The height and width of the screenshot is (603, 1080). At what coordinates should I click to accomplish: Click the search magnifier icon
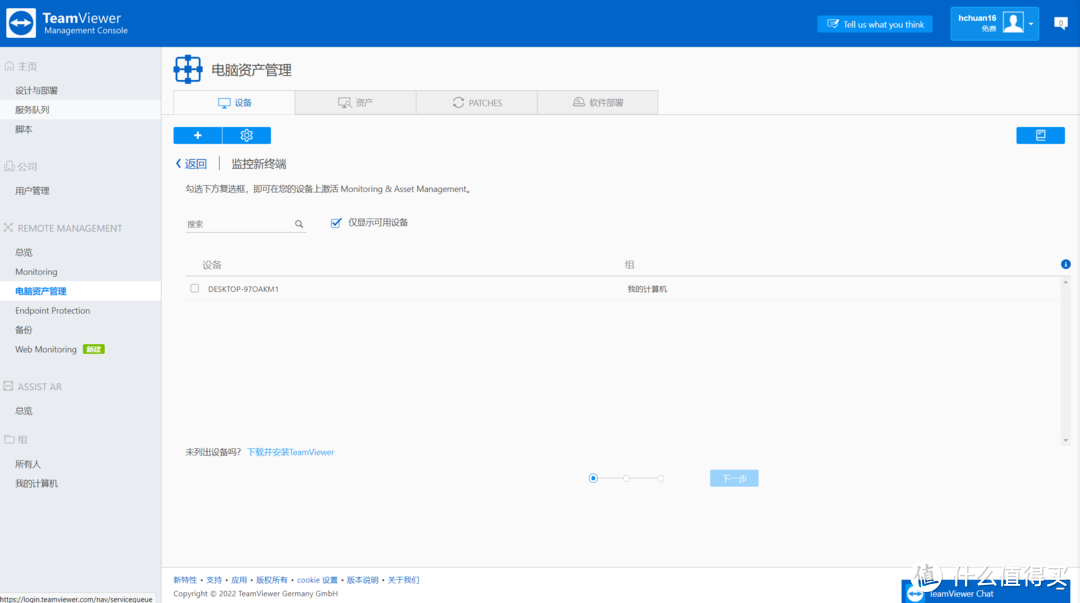(299, 224)
